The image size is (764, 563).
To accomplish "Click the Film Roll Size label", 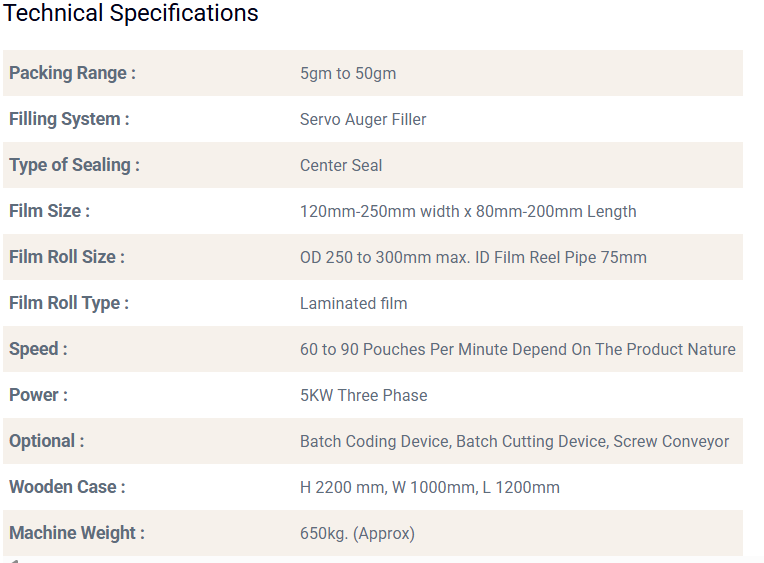I will pyautogui.click(x=67, y=257).
